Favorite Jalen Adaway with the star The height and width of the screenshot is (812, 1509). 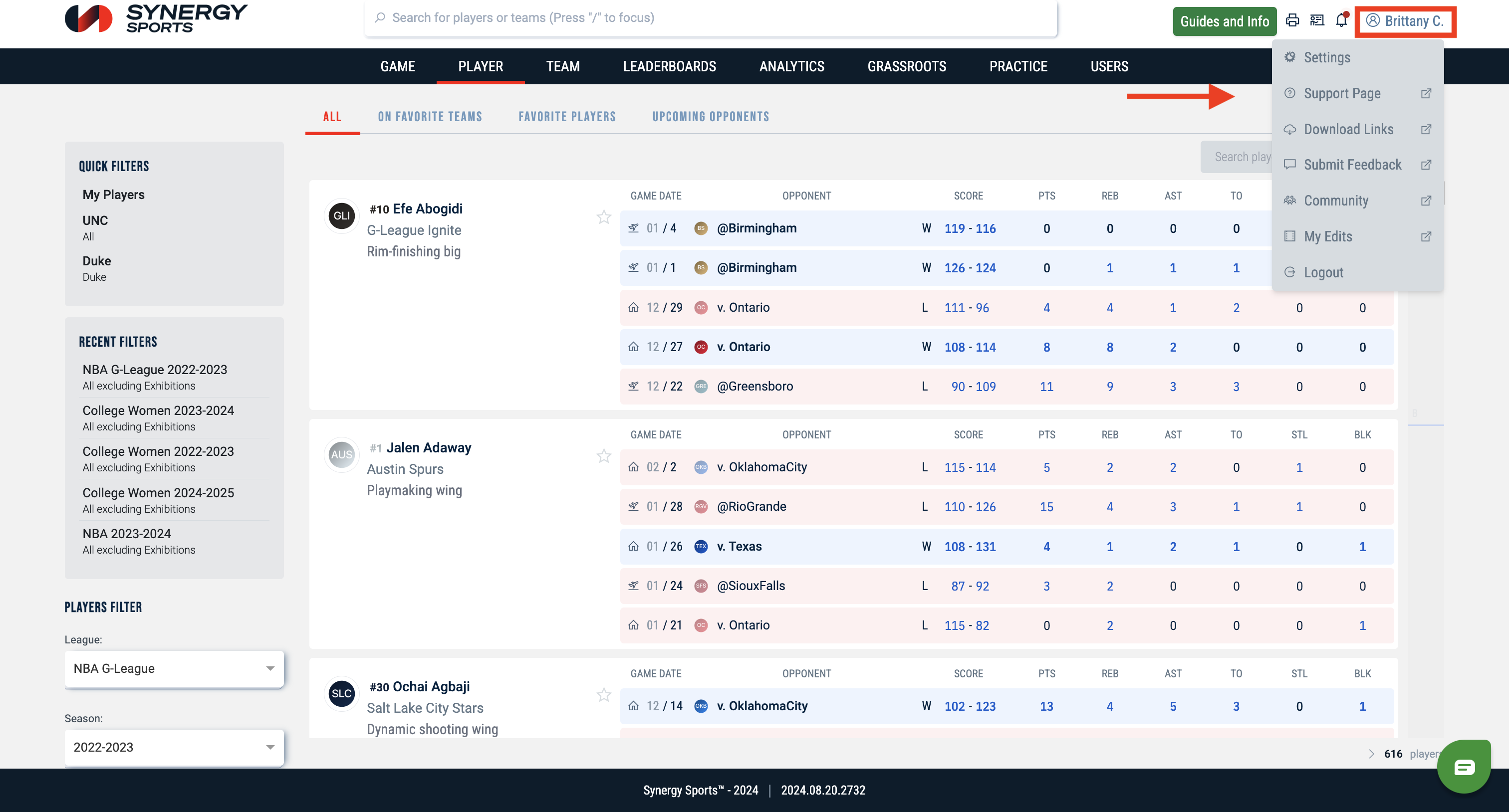click(x=603, y=455)
